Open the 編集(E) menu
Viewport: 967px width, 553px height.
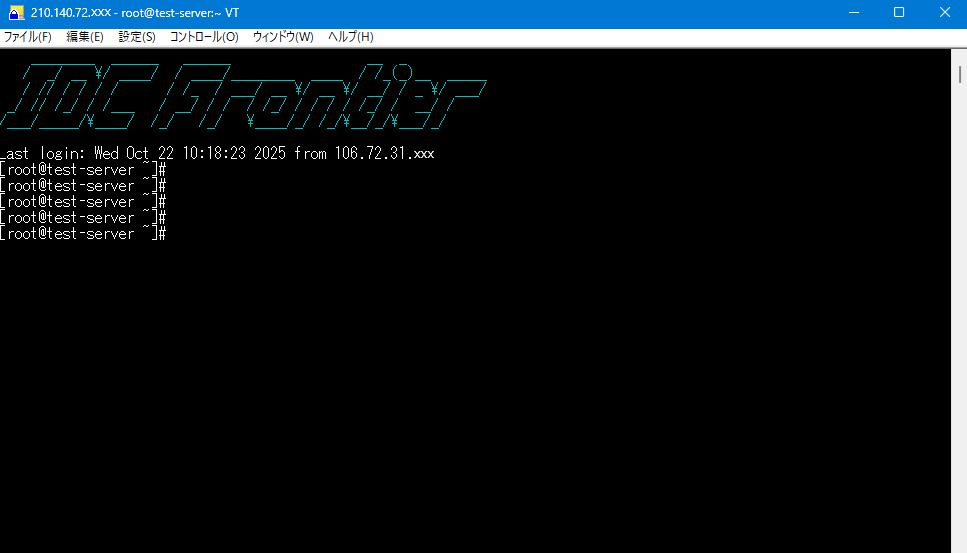tap(85, 37)
